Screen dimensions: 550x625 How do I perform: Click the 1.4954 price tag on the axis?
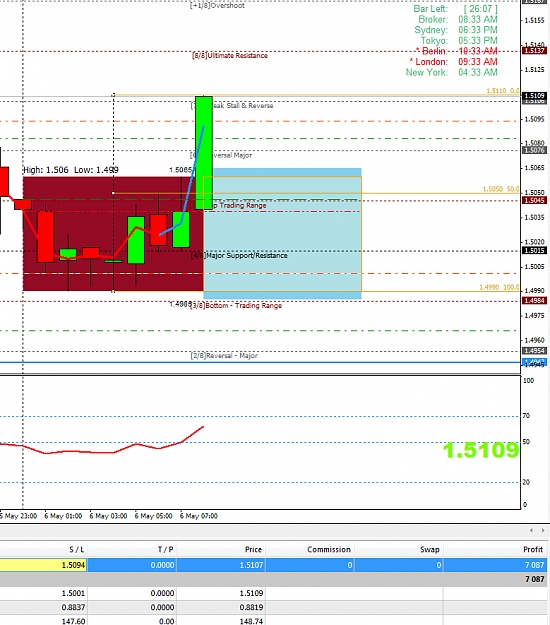tap(534, 351)
